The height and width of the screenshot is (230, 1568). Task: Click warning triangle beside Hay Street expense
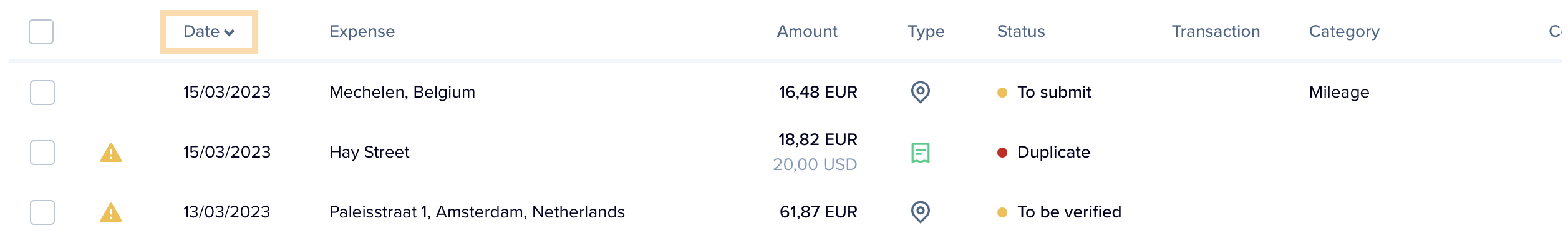(111, 152)
